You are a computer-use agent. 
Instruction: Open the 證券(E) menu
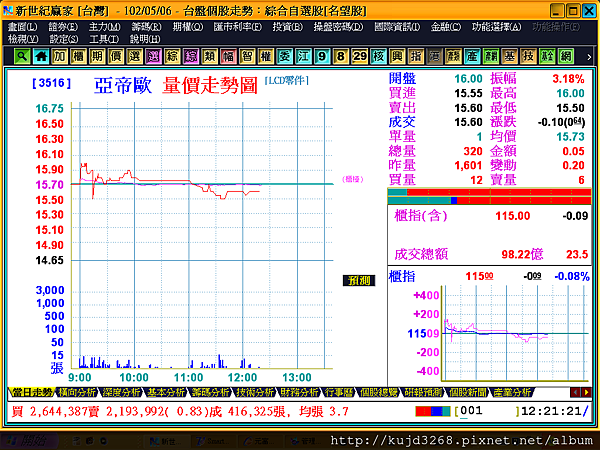(x=63, y=27)
